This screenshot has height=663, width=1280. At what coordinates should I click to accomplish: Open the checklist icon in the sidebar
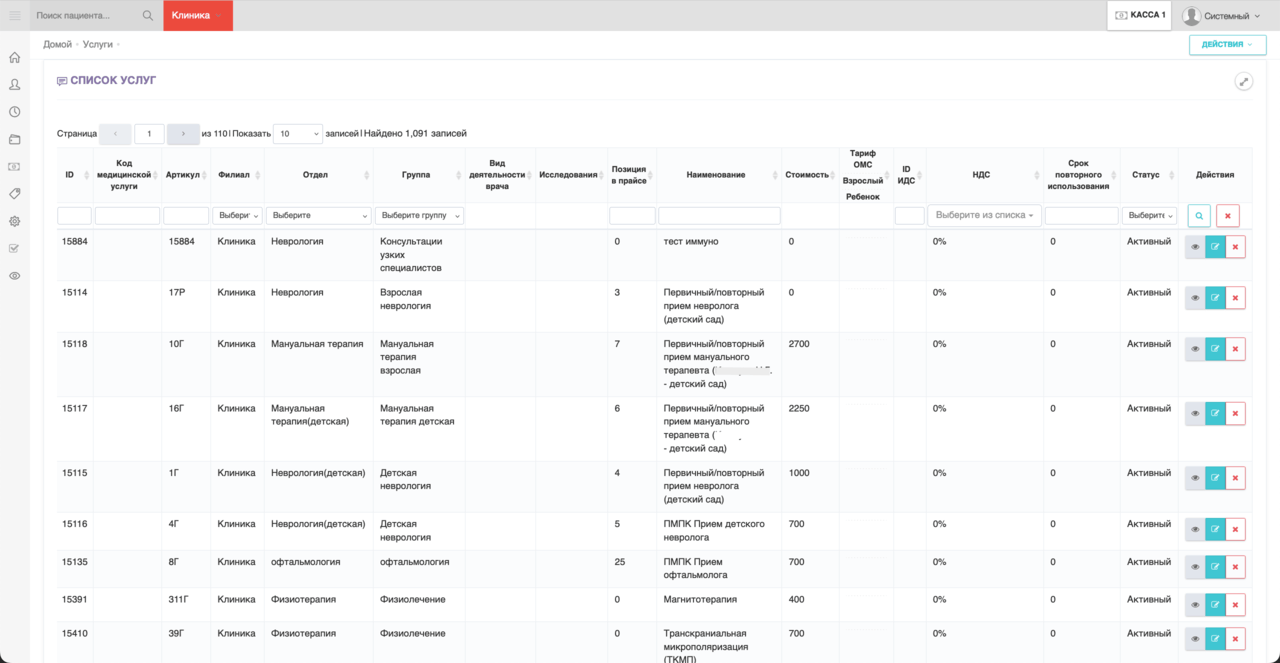point(14,248)
